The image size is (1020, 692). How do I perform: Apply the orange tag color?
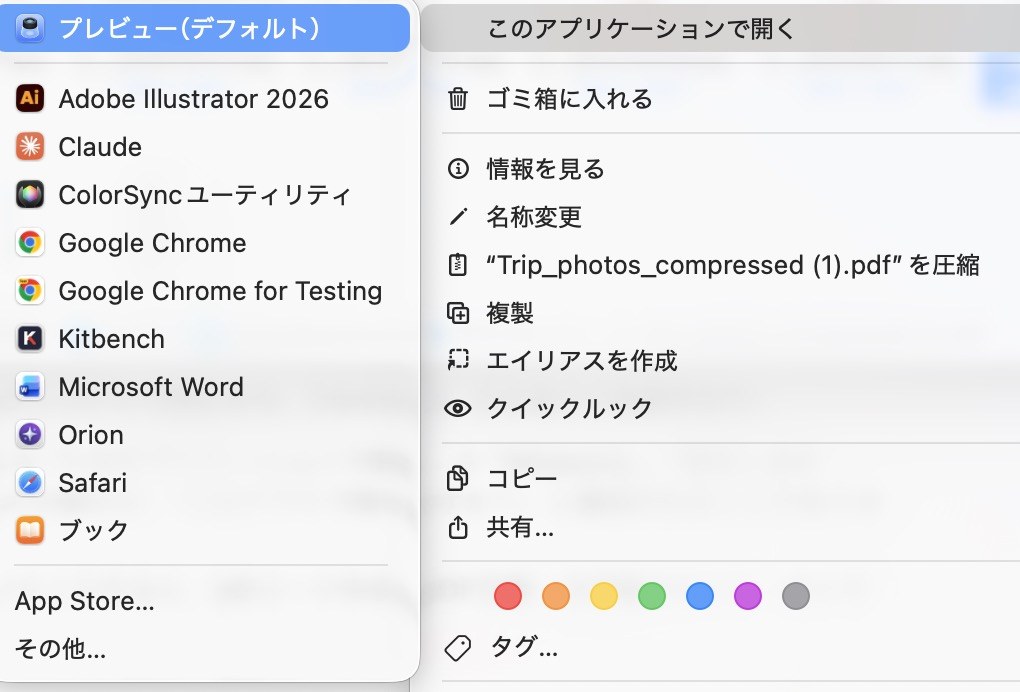coord(556,596)
